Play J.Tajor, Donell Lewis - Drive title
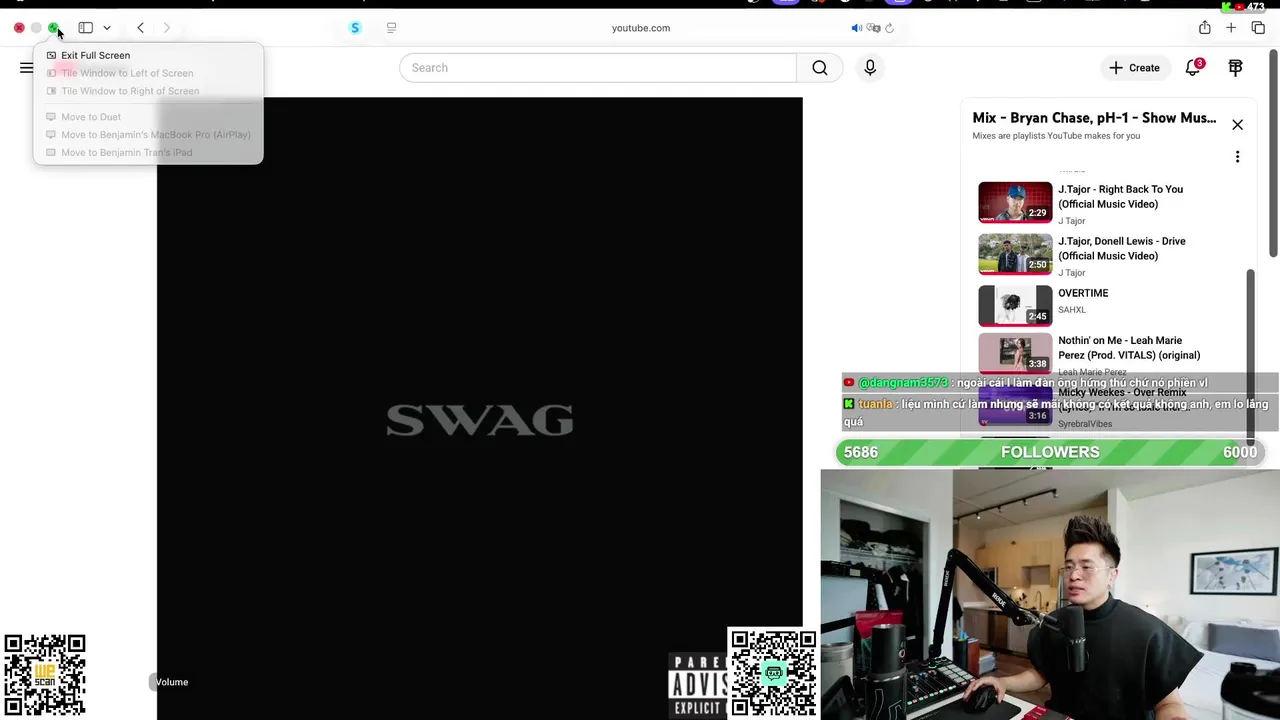 [1122, 248]
